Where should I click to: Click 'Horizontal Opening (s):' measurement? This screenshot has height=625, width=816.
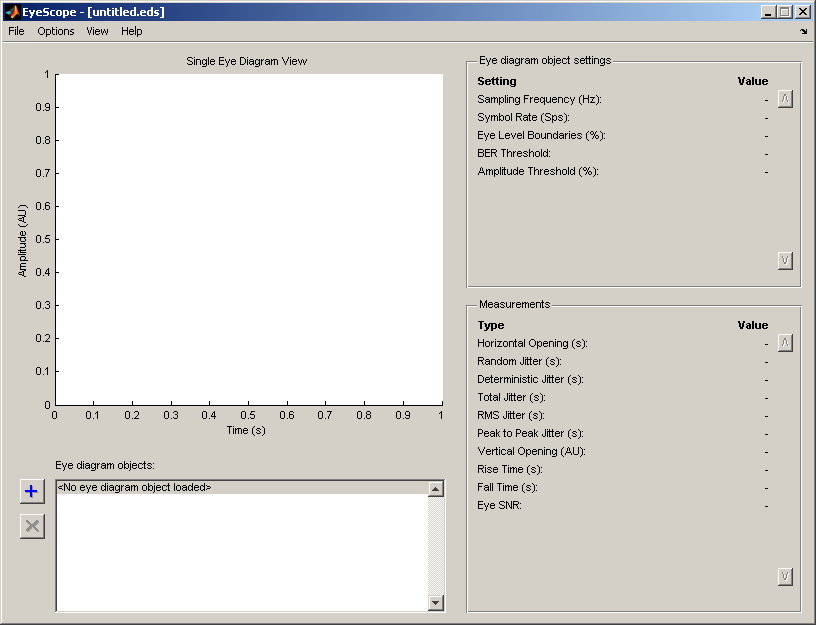[532, 343]
